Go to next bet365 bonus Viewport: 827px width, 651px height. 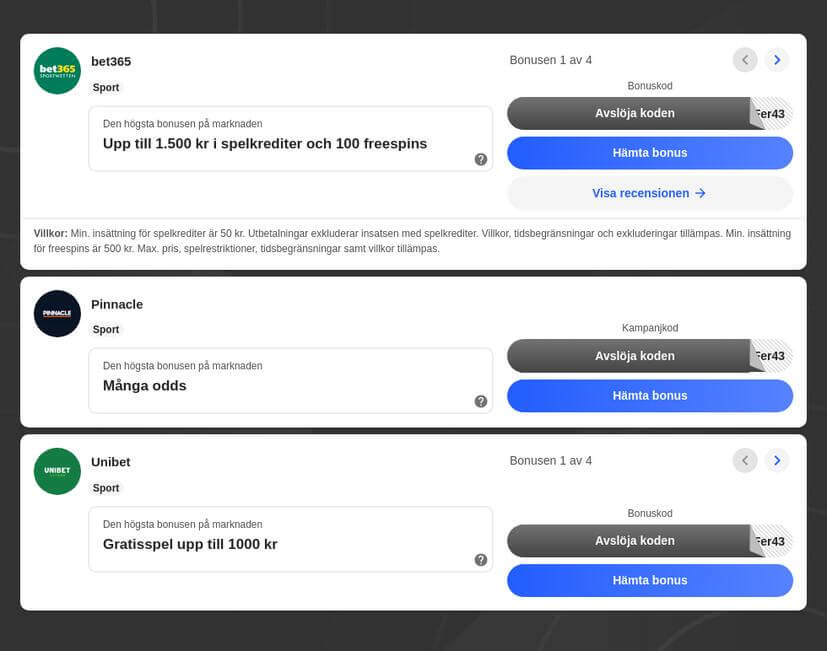point(777,60)
